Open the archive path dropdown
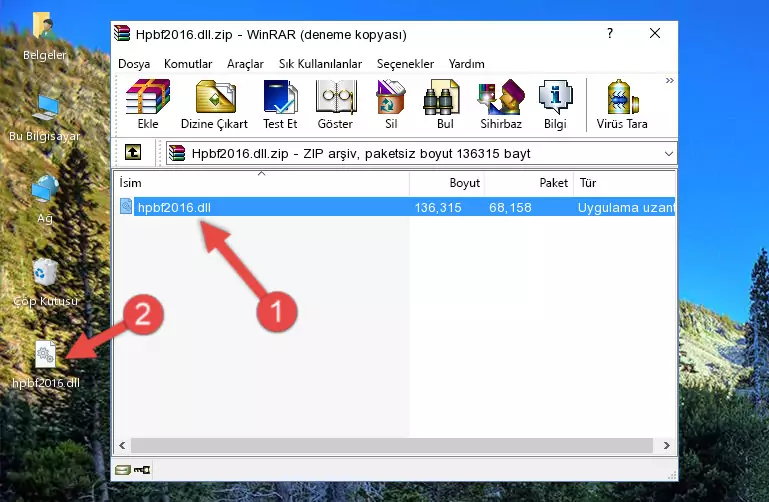 668,153
